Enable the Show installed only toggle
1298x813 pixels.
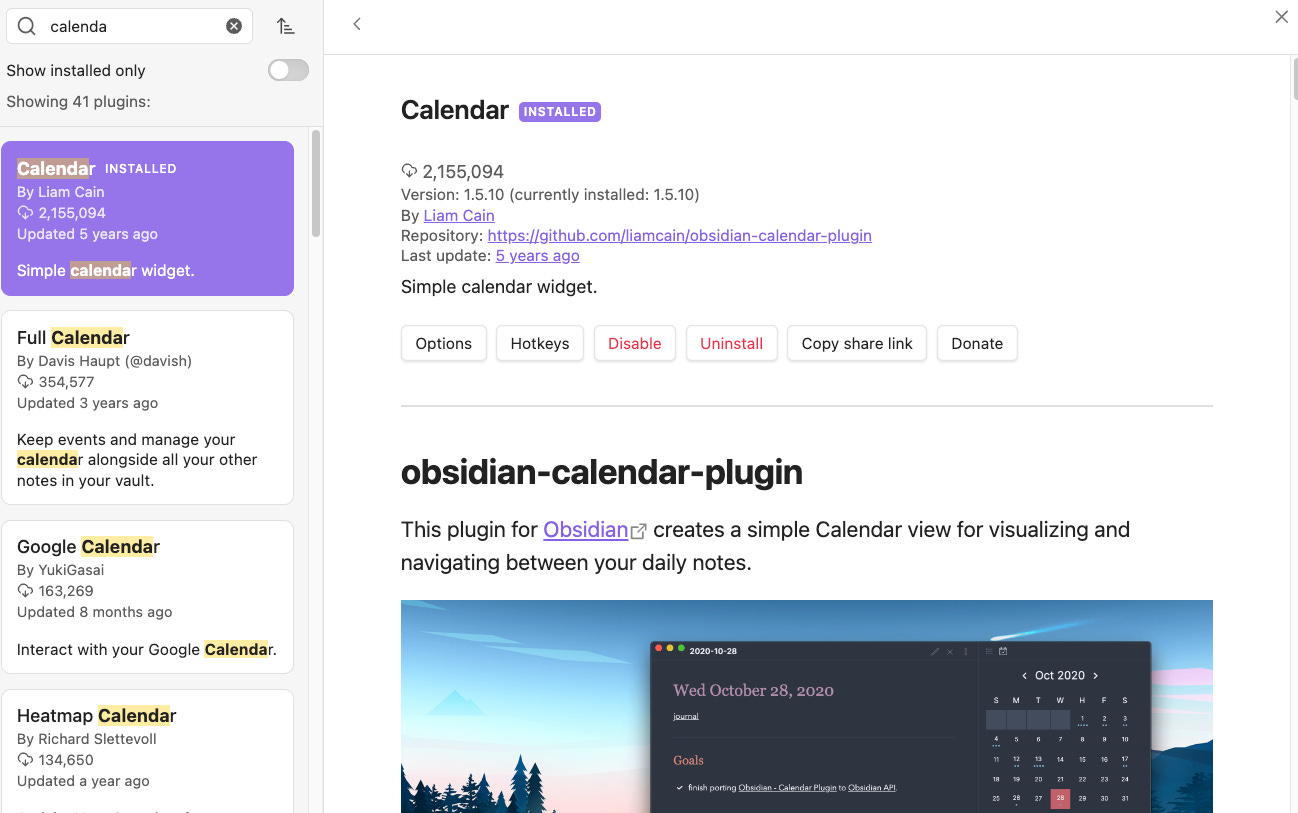[x=288, y=70]
